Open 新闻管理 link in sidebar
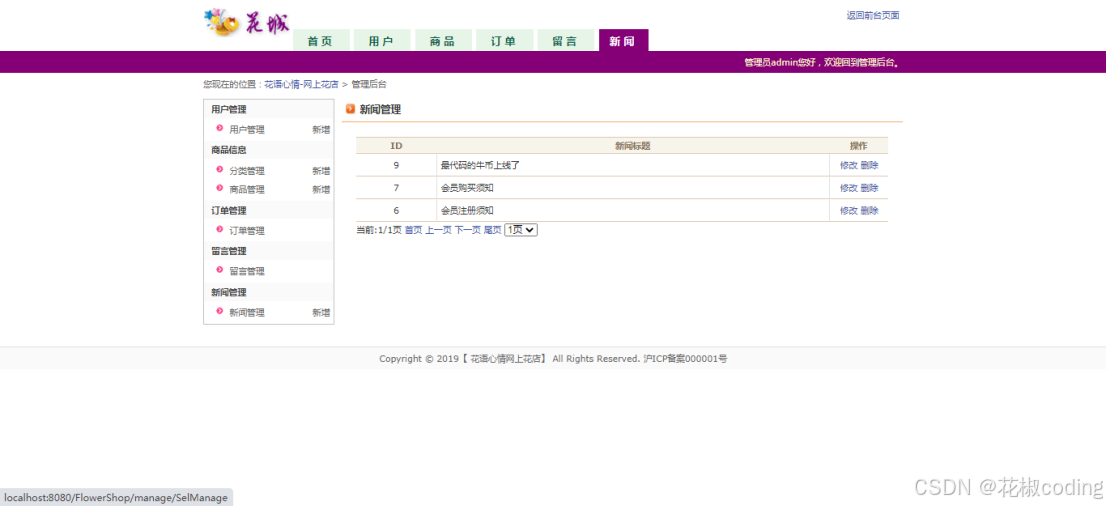The width and height of the screenshot is (1107, 507). [246, 313]
